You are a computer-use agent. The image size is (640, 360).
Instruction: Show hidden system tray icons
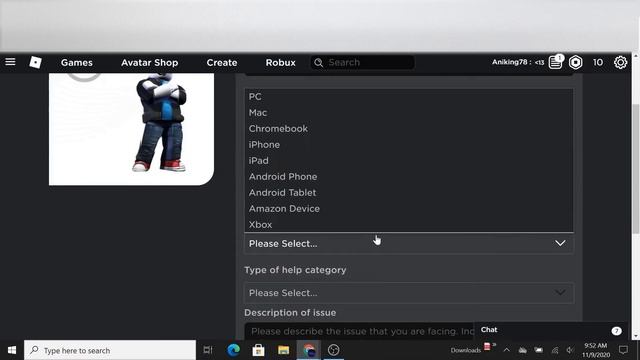click(507, 350)
